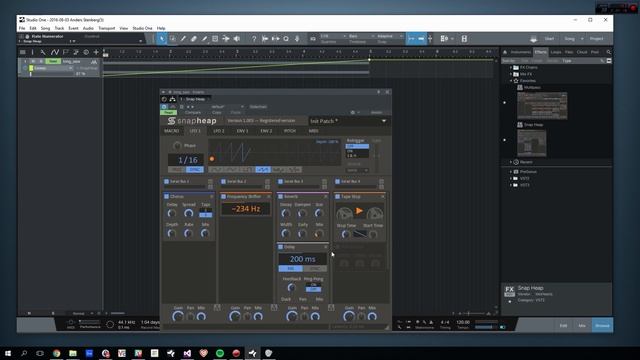Toggle the Serial Bus 3 enable checkbox
The height and width of the screenshot is (360, 640).
point(280,181)
